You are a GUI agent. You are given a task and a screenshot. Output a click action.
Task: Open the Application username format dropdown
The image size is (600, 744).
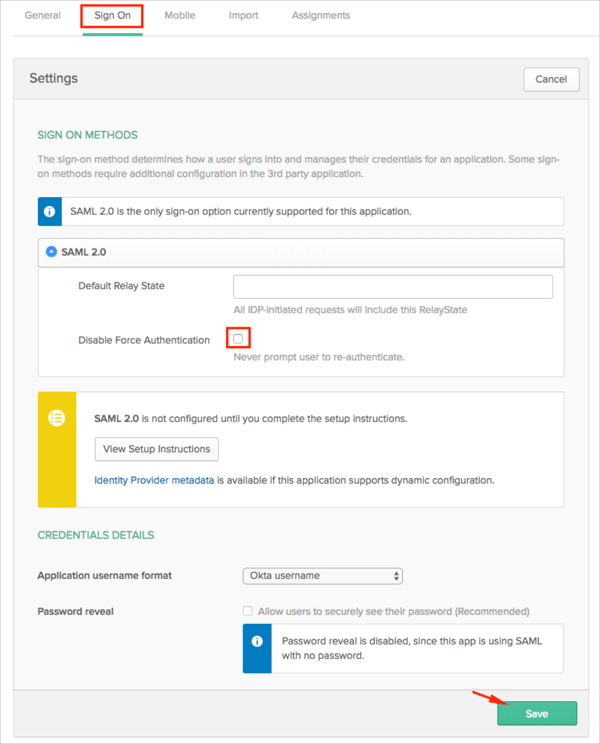[322, 576]
